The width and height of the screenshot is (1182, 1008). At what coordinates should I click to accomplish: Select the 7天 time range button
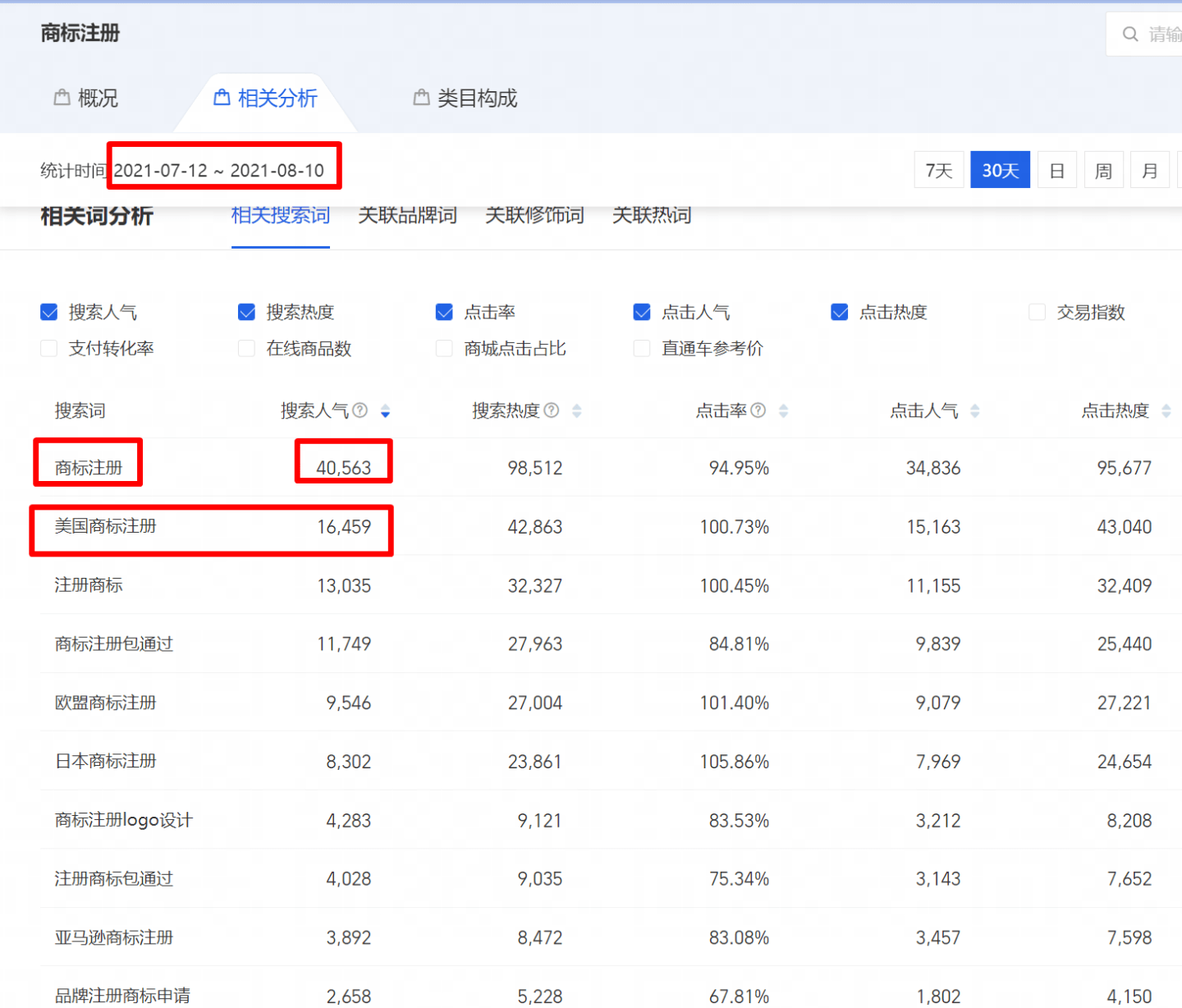click(939, 171)
